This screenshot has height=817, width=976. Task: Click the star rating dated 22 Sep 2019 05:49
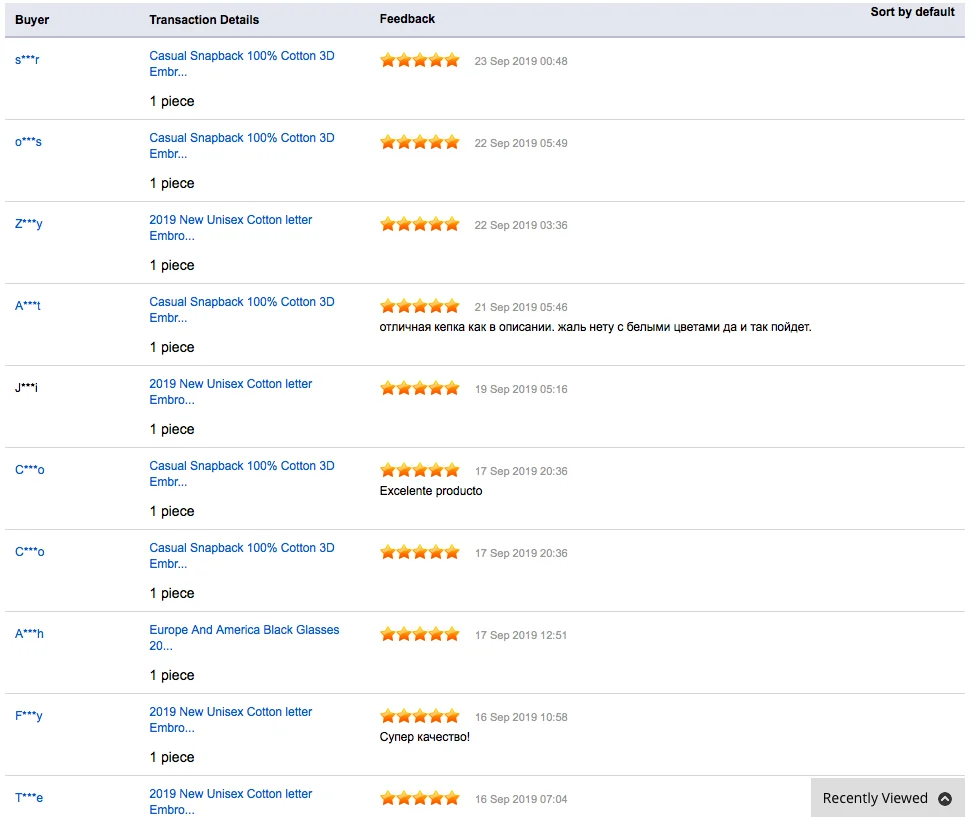tap(420, 142)
